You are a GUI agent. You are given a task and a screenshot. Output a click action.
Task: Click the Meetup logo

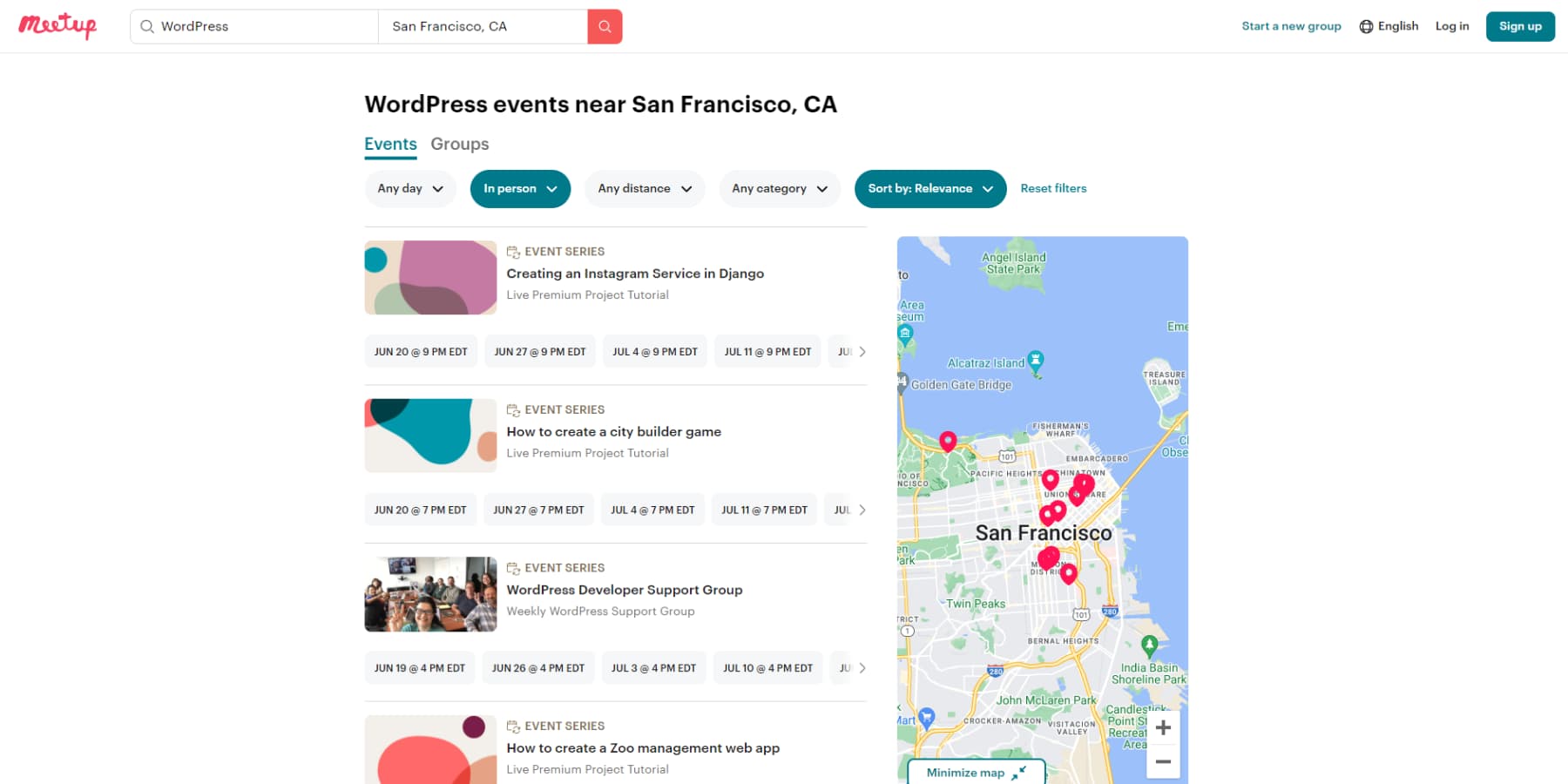(x=57, y=25)
